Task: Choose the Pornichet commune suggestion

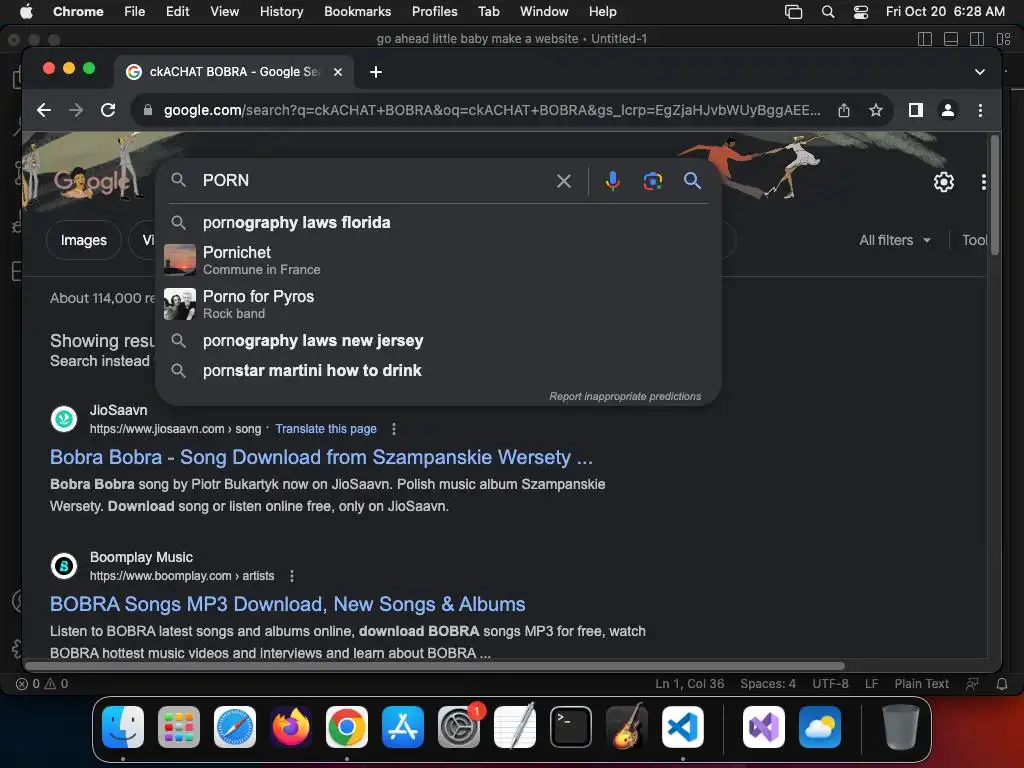Action: tap(438, 260)
